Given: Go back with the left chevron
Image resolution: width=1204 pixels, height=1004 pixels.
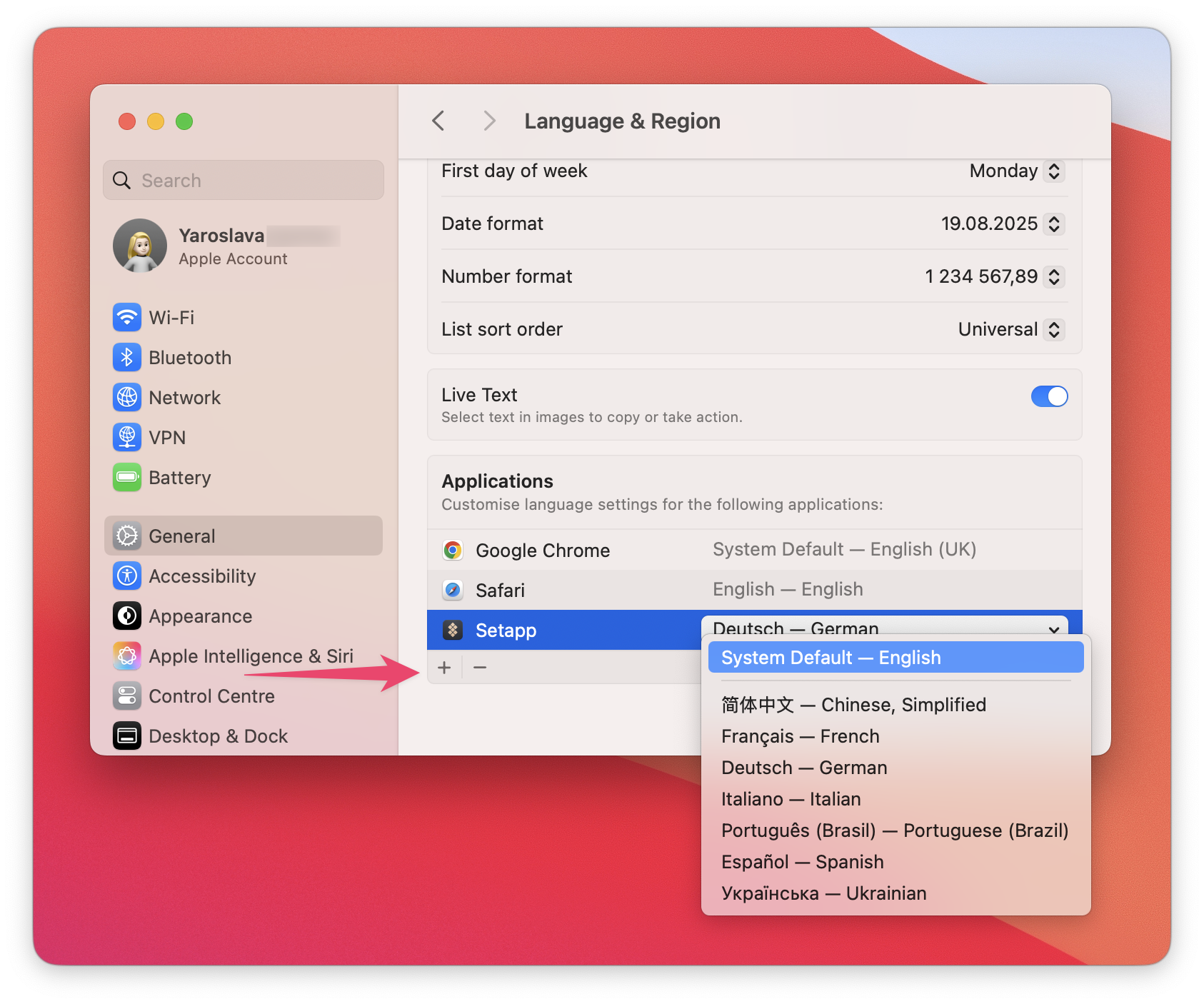Looking at the screenshot, I should coord(438,121).
